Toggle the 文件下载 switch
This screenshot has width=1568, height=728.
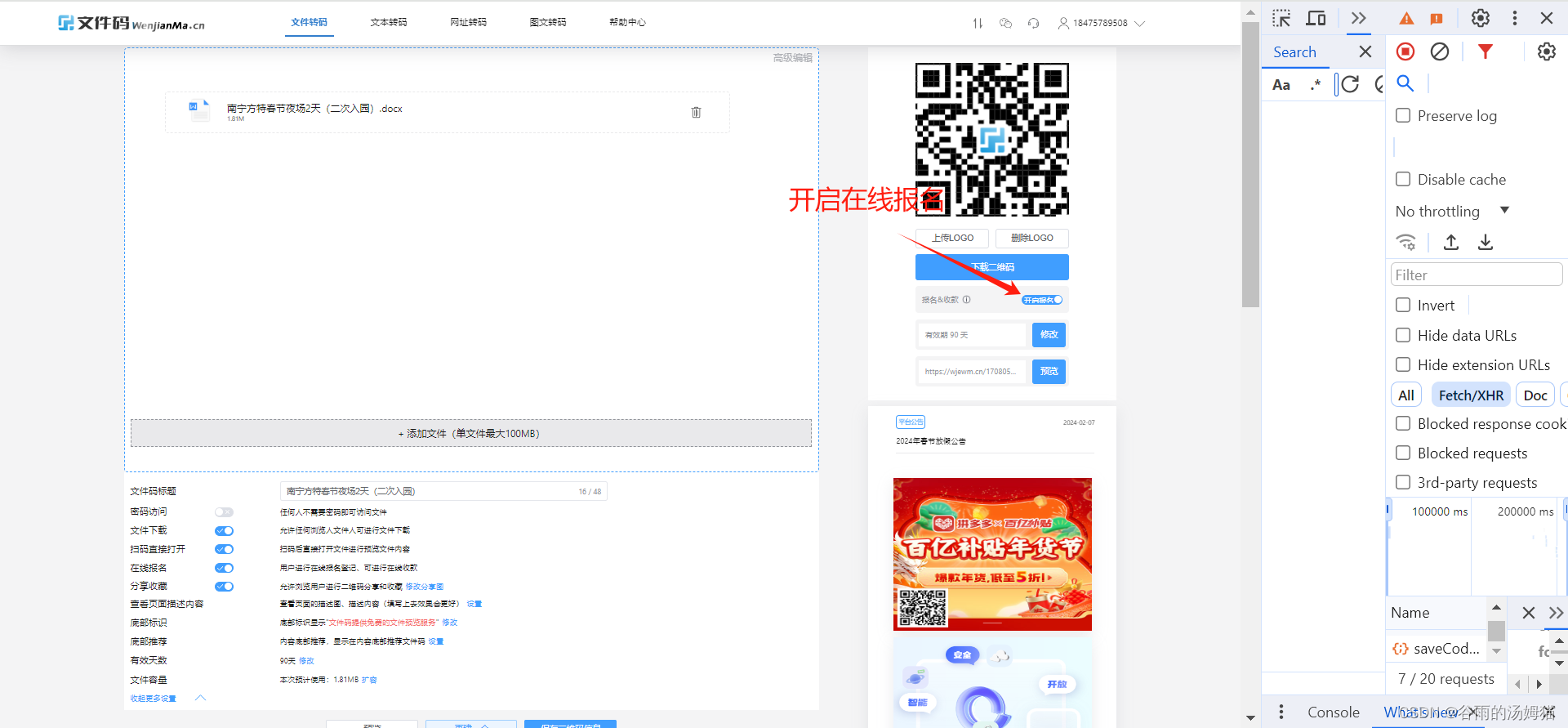coord(224,531)
